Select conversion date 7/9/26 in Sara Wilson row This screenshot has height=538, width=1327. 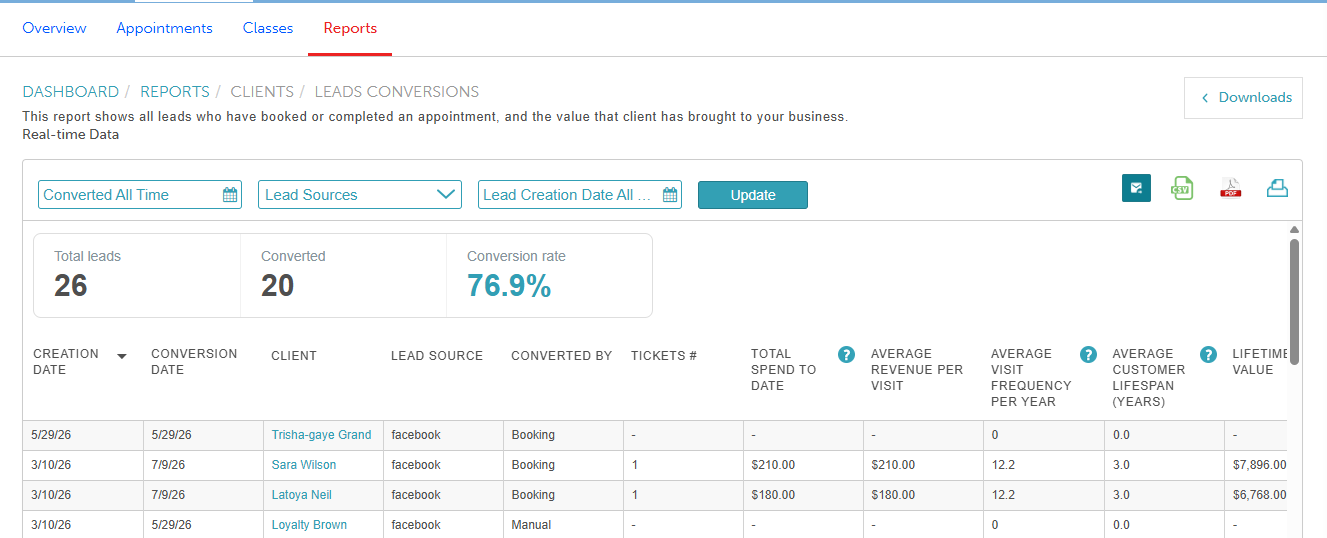coord(167,465)
